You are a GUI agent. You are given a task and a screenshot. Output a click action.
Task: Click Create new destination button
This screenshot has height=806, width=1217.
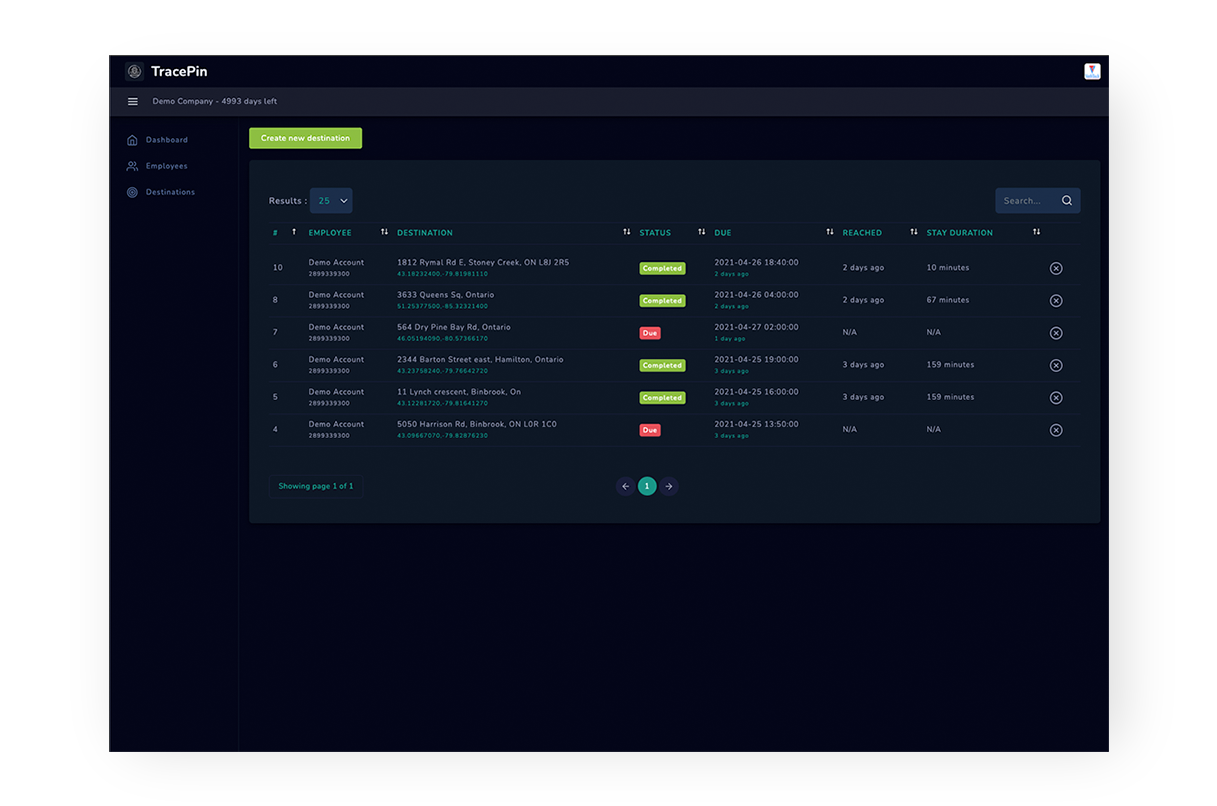pyautogui.click(x=305, y=138)
